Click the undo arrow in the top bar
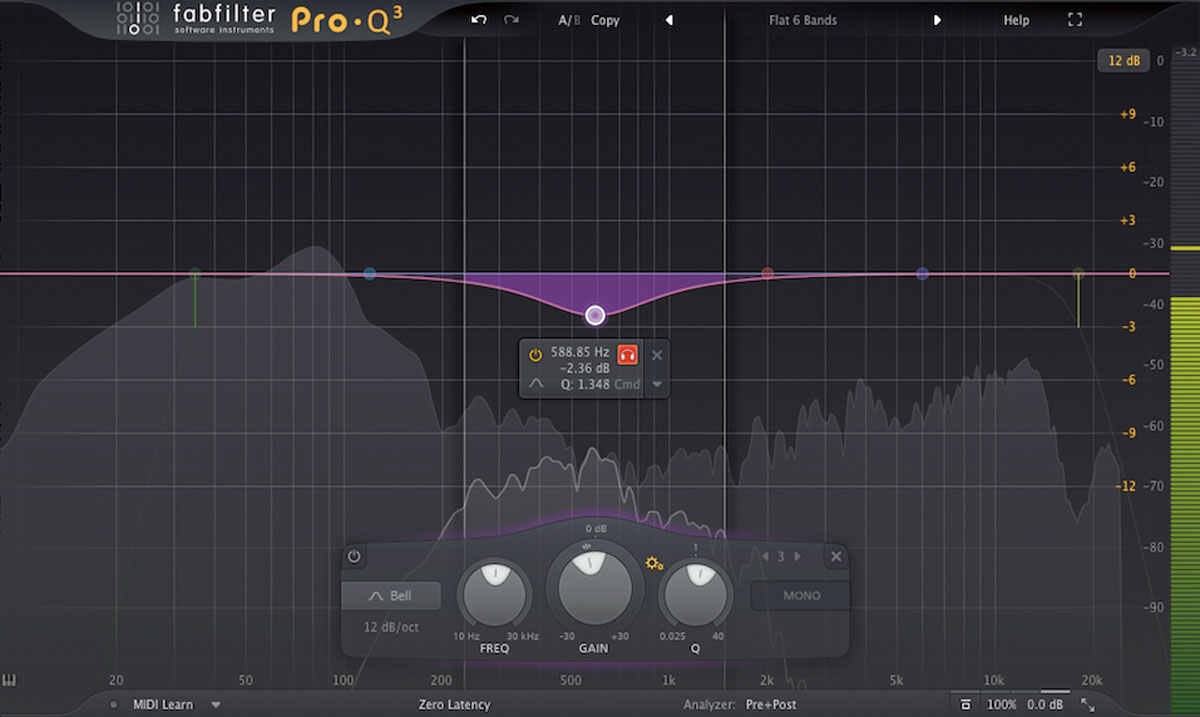 pyautogui.click(x=478, y=20)
